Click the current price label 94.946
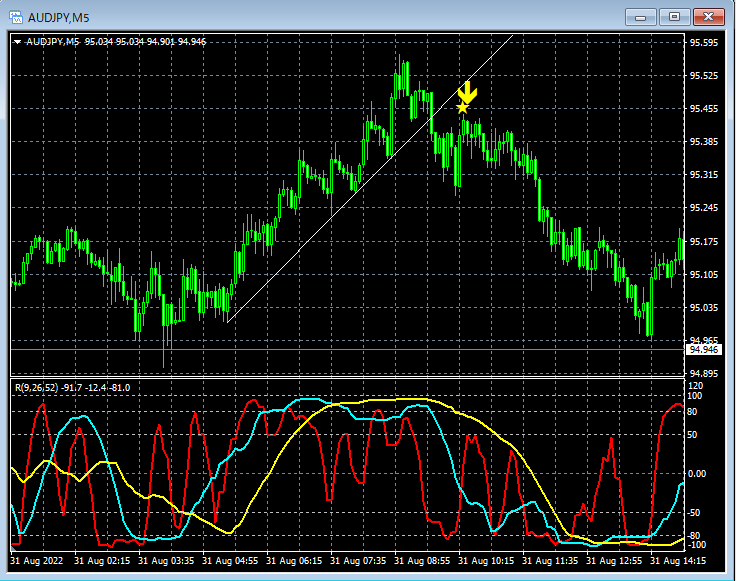This screenshot has width=737, height=581. (704, 350)
